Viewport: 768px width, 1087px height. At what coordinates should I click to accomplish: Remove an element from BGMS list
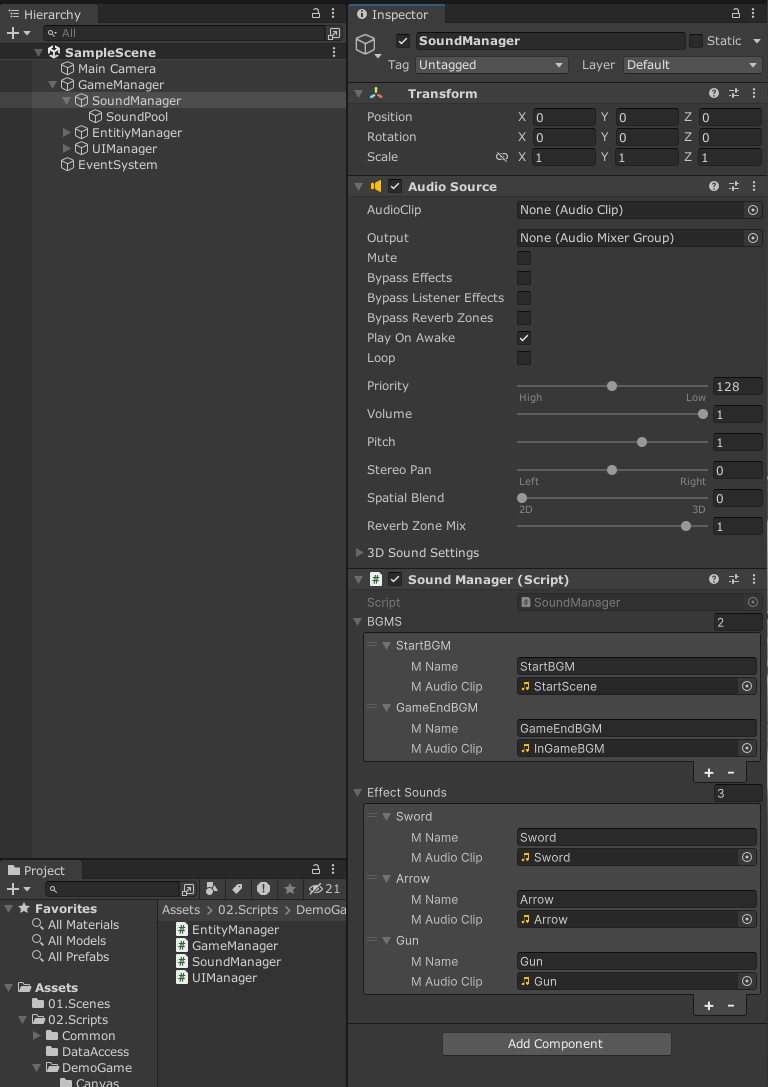pos(731,772)
